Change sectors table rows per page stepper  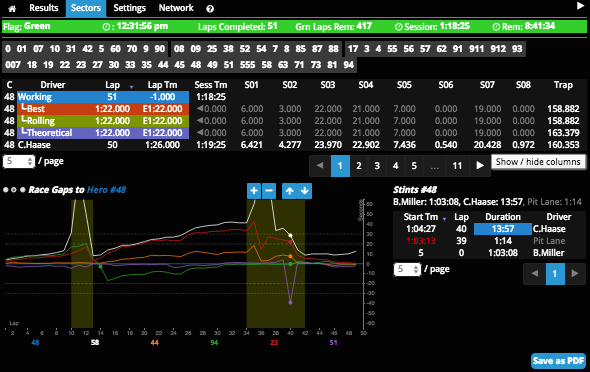(19, 161)
